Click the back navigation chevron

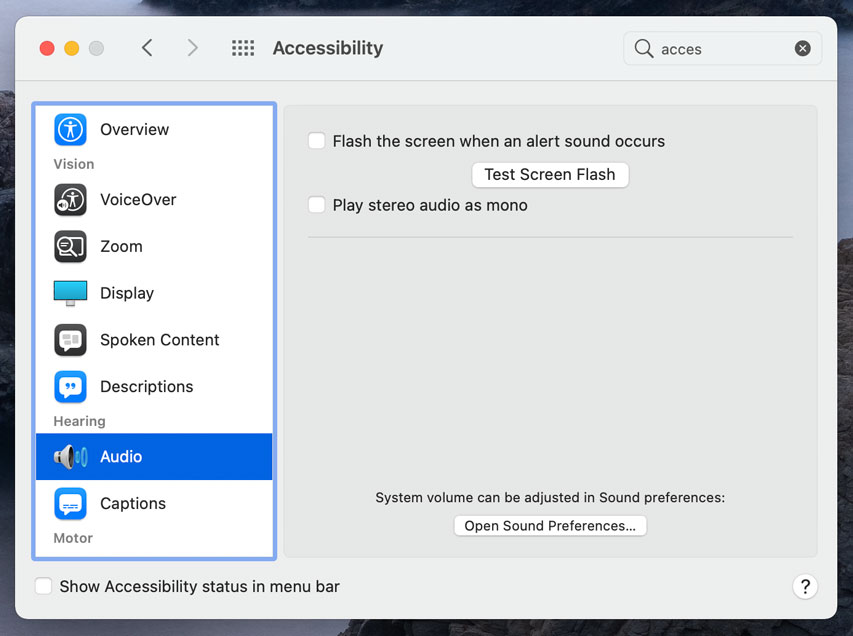(x=147, y=47)
